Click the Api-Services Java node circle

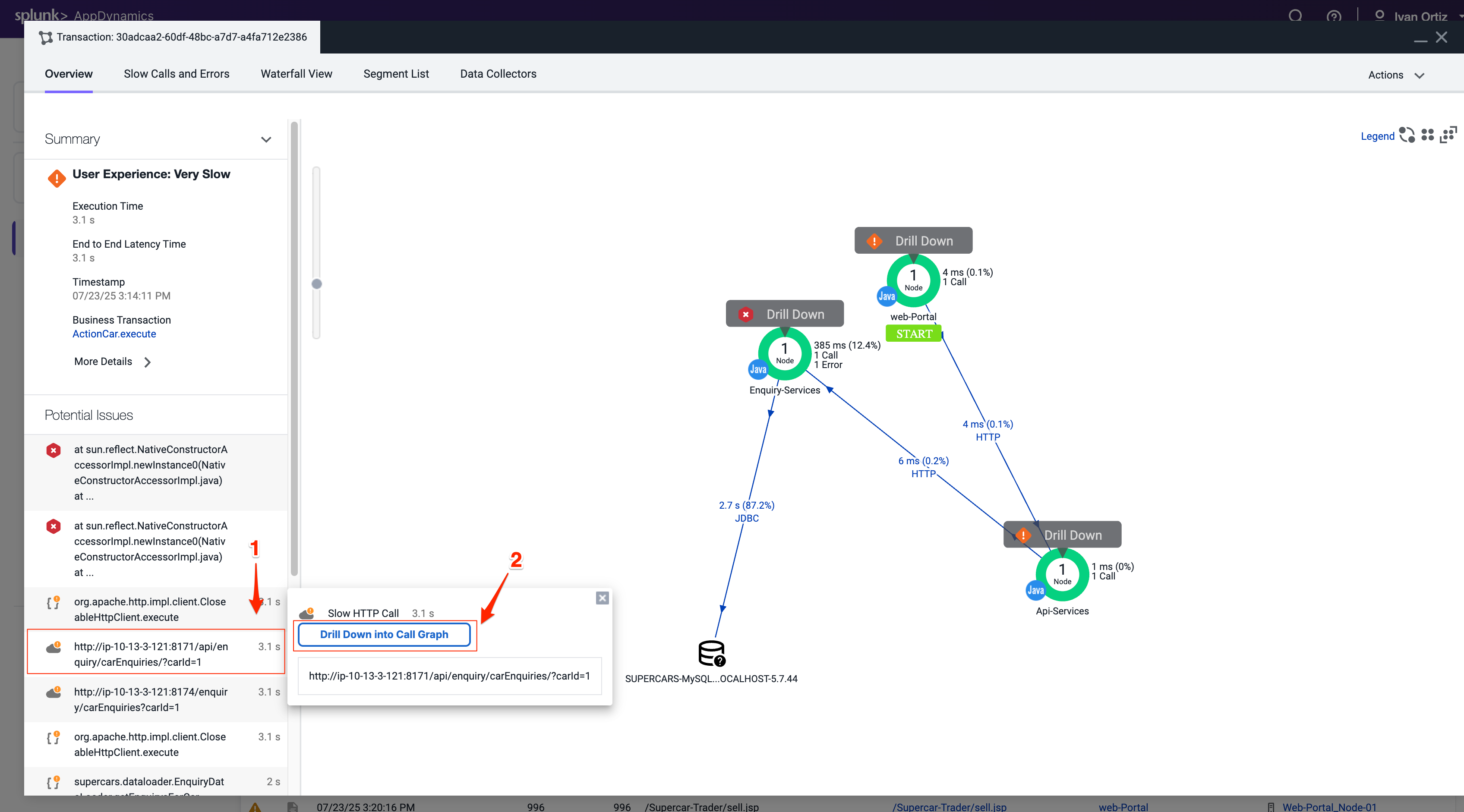pyautogui.click(x=1062, y=574)
